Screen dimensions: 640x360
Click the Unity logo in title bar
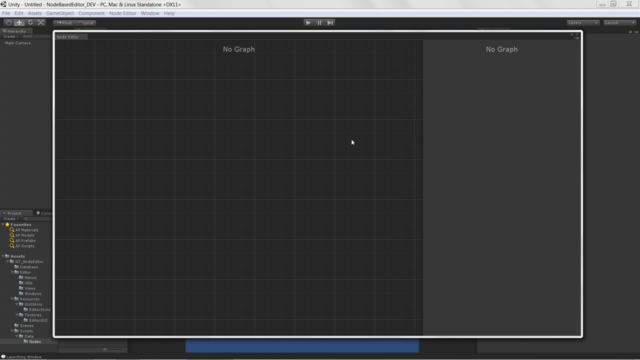pos(3,4)
